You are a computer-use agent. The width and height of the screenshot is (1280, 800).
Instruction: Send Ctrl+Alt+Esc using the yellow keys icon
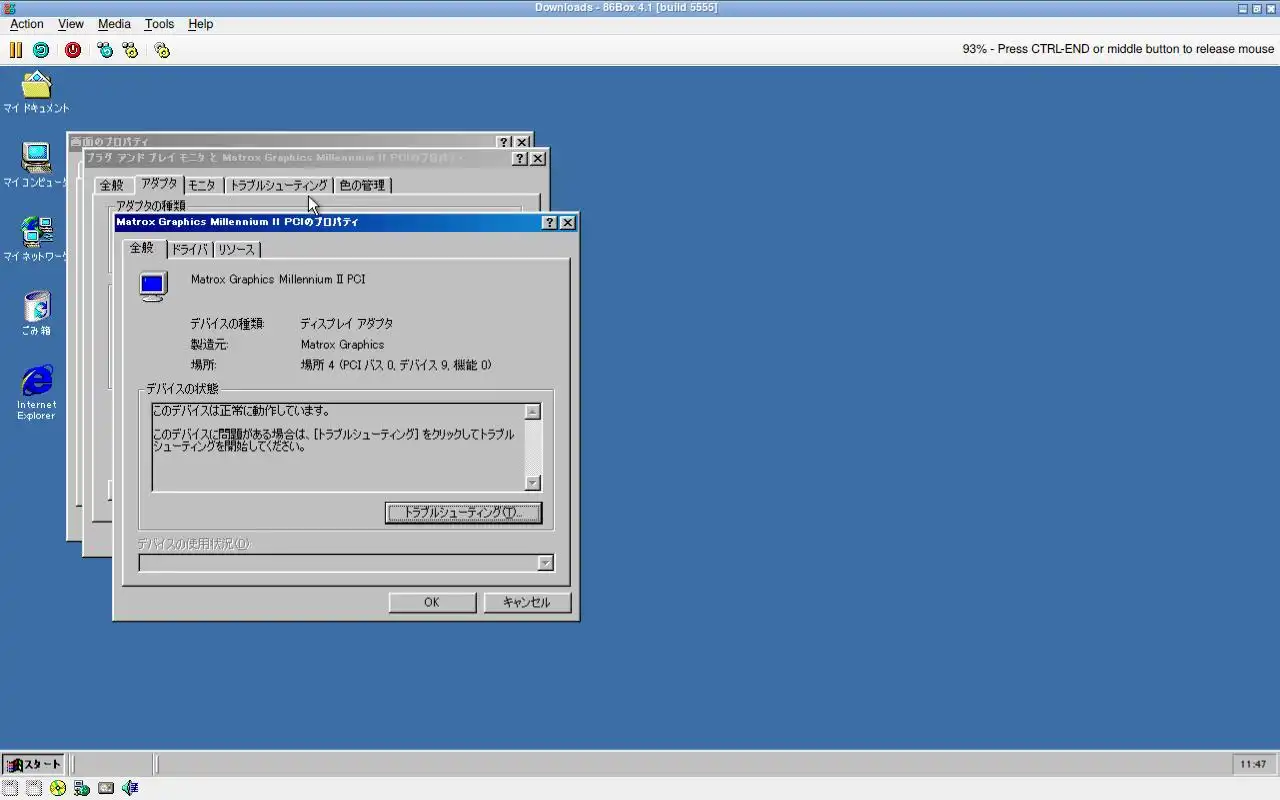tap(130, 49)
